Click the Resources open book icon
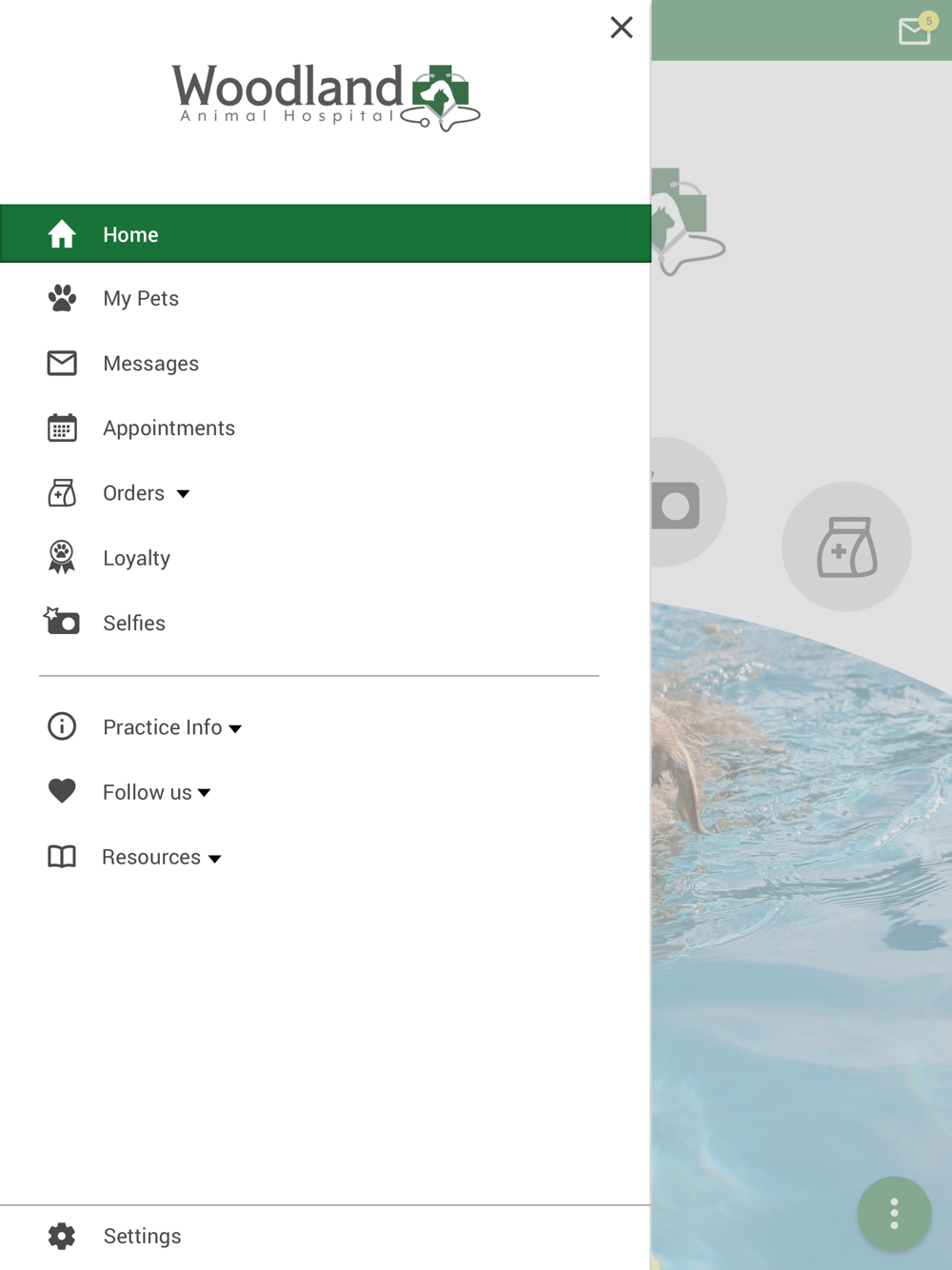Viewport: 952px width, 1270px height. coord(62,857)
